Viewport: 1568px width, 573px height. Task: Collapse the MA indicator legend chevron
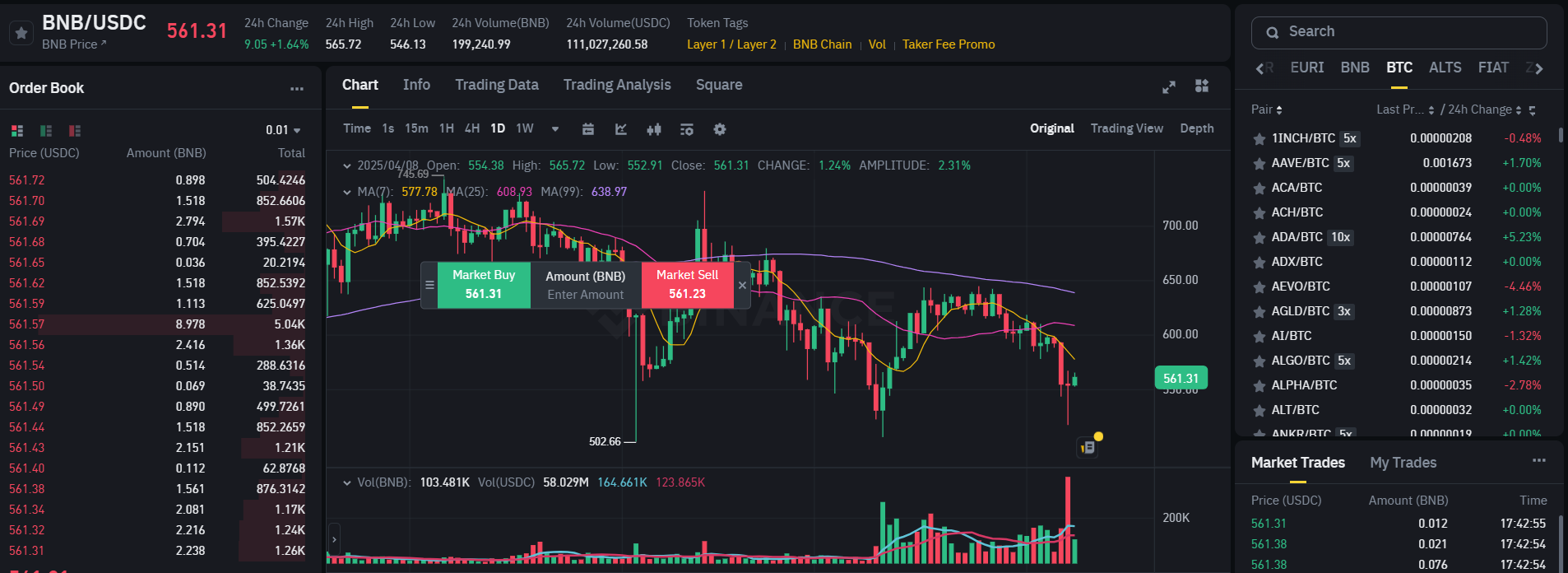347,192
